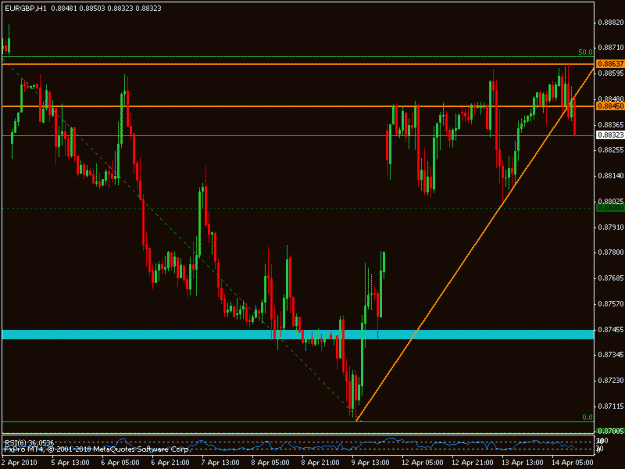Click the 14 Apr 05:00 time label

(x=572, y=463)
